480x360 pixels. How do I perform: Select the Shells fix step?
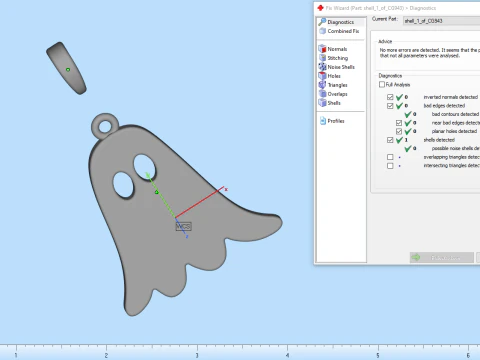click(x=330, y=103)
